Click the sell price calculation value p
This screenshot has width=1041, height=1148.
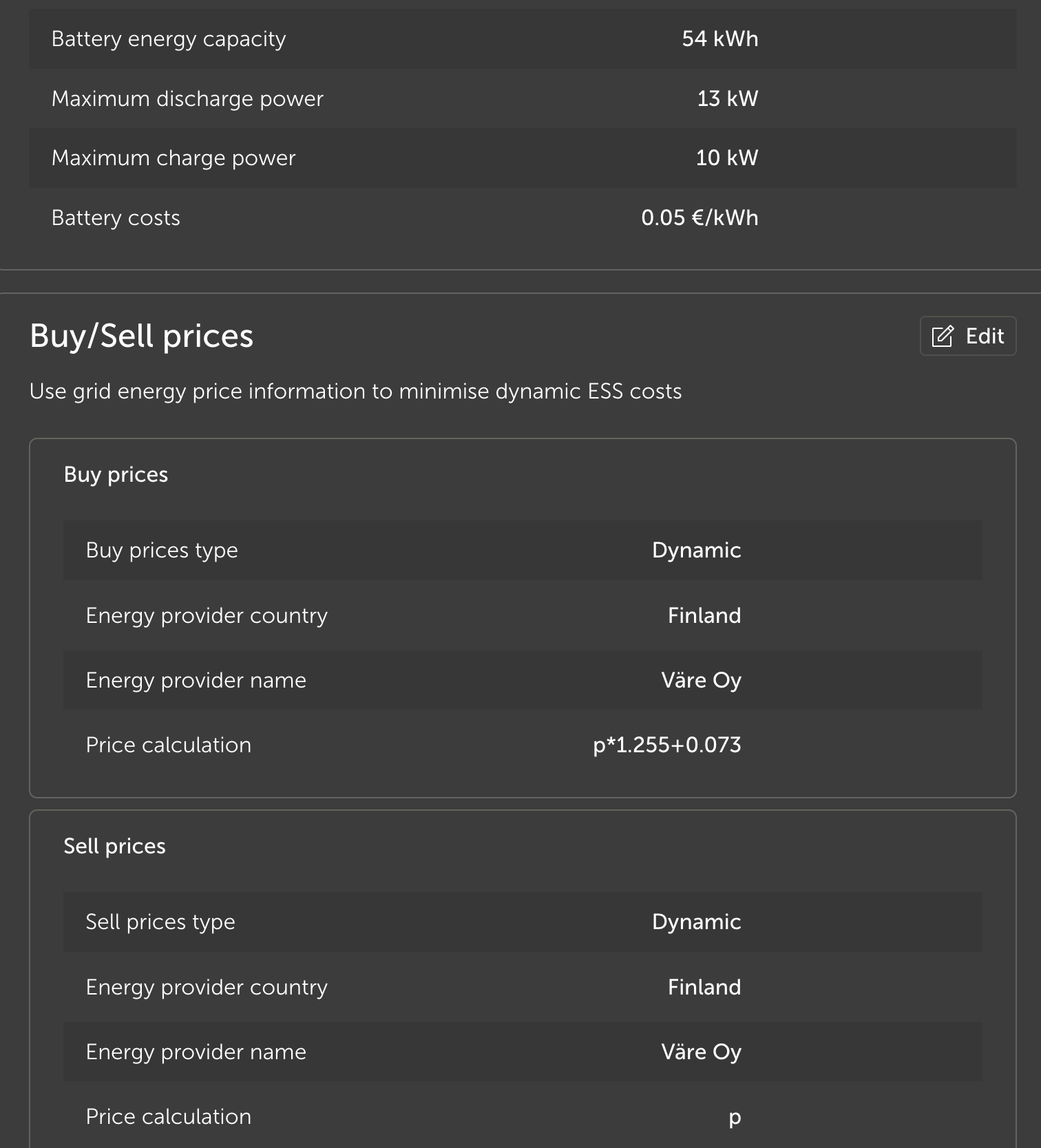point(735,1117)
